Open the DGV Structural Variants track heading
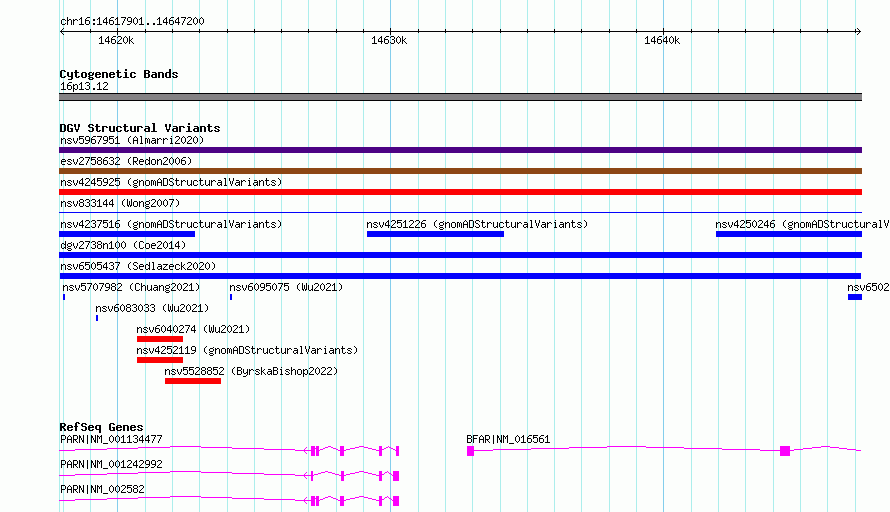Image resolution: width=890 pixels, height=512 pixels. [140, 128]
